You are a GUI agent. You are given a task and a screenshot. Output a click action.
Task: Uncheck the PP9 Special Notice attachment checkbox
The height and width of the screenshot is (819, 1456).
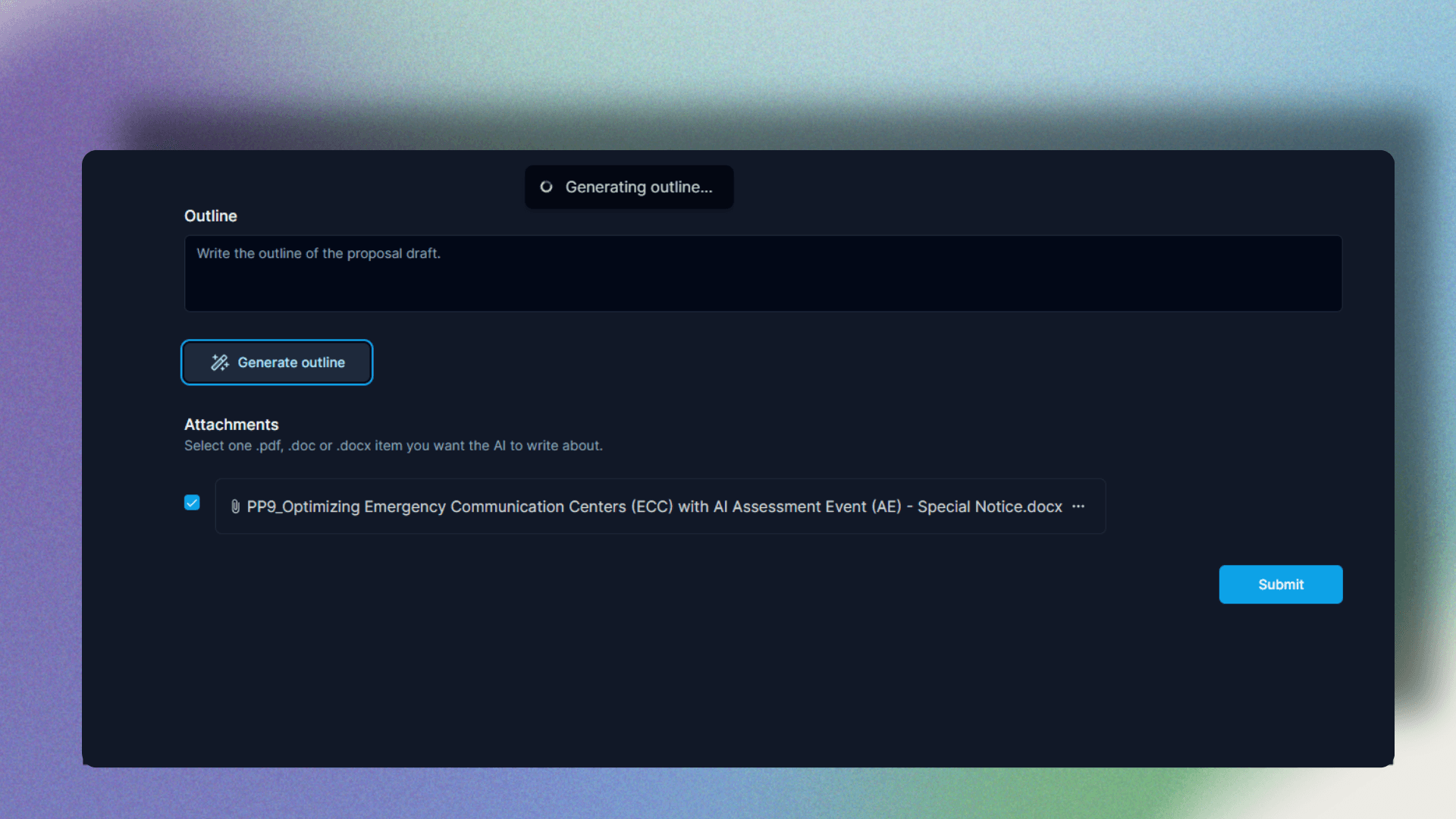[192, 503]
